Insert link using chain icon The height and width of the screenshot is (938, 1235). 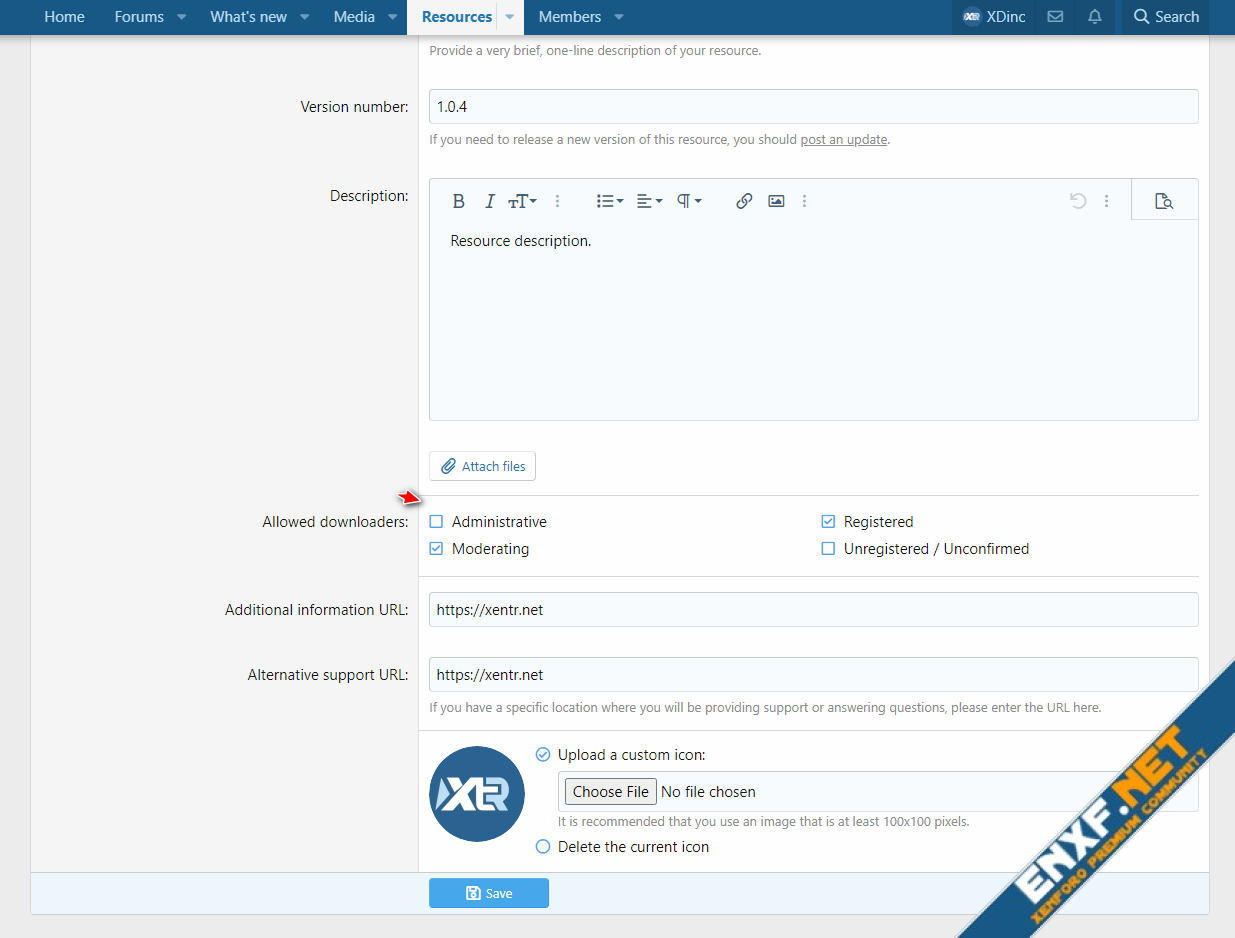tap(743, 201)
